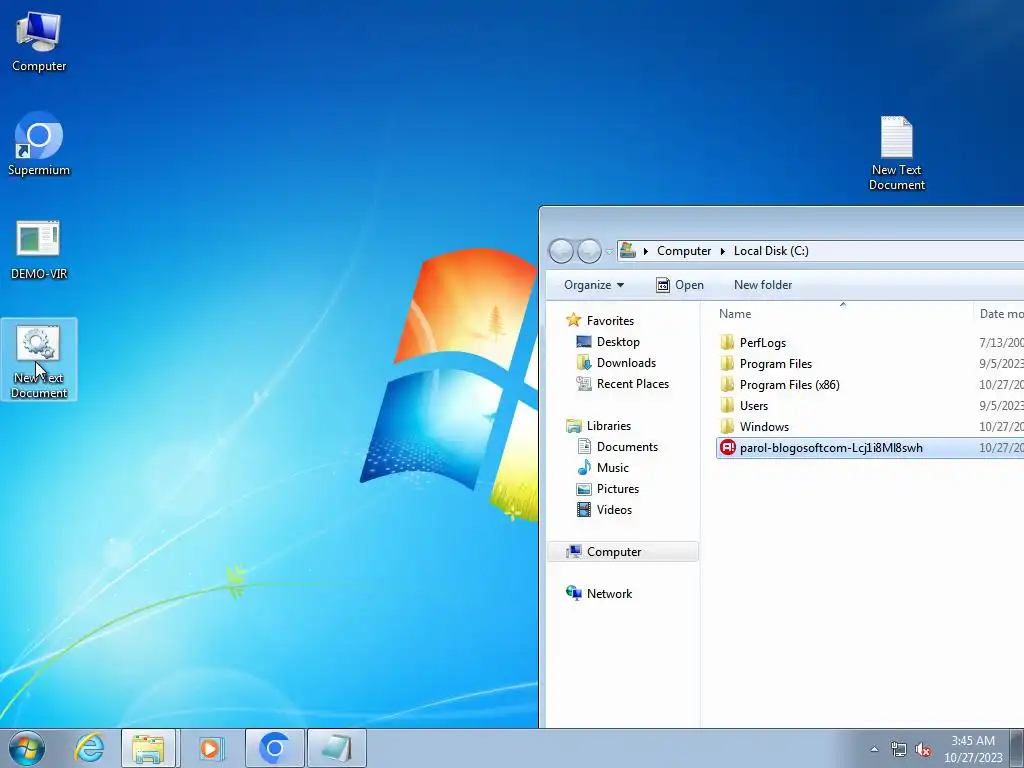The height and width of the screenshot is (768, 1024).
Task: Open Desktop under Favorites
Action: [x=618, y=342]
